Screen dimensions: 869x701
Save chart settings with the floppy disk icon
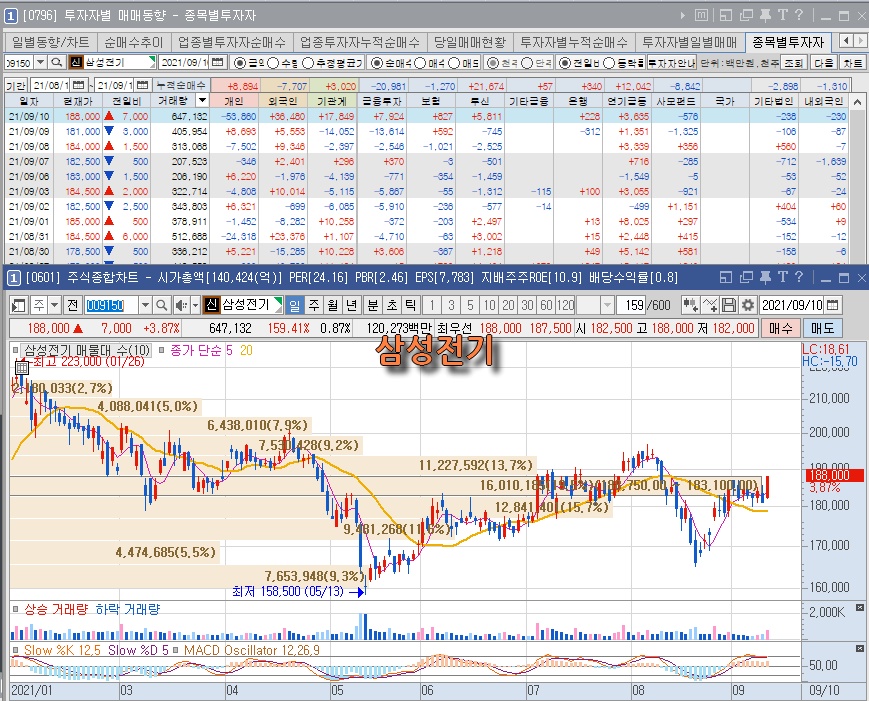tap(729, 305)
